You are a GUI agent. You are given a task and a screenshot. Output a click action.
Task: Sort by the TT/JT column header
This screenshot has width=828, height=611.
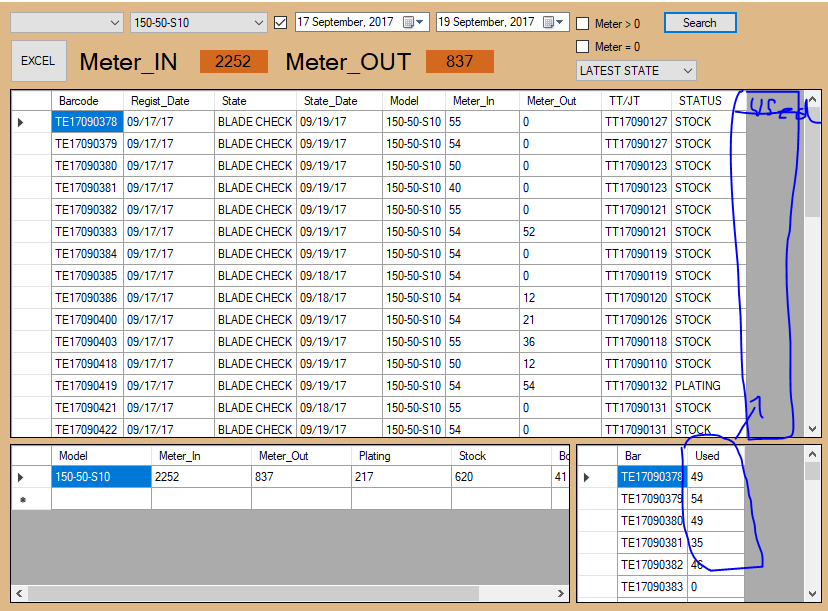coord(636,101)
